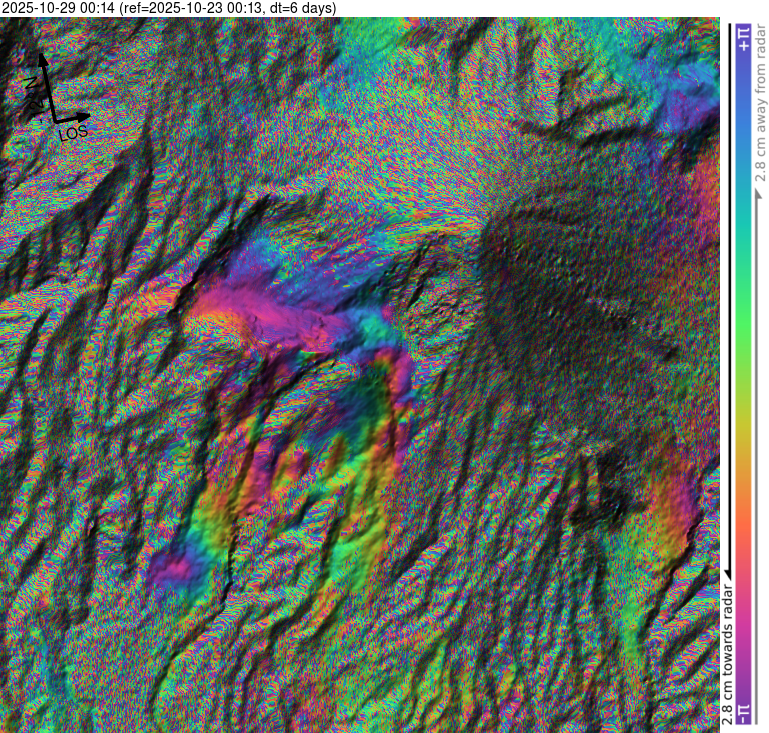Click the black arrowhead of the towards-radar arrow
769x733 pixels.
click(x=728, y=570)
